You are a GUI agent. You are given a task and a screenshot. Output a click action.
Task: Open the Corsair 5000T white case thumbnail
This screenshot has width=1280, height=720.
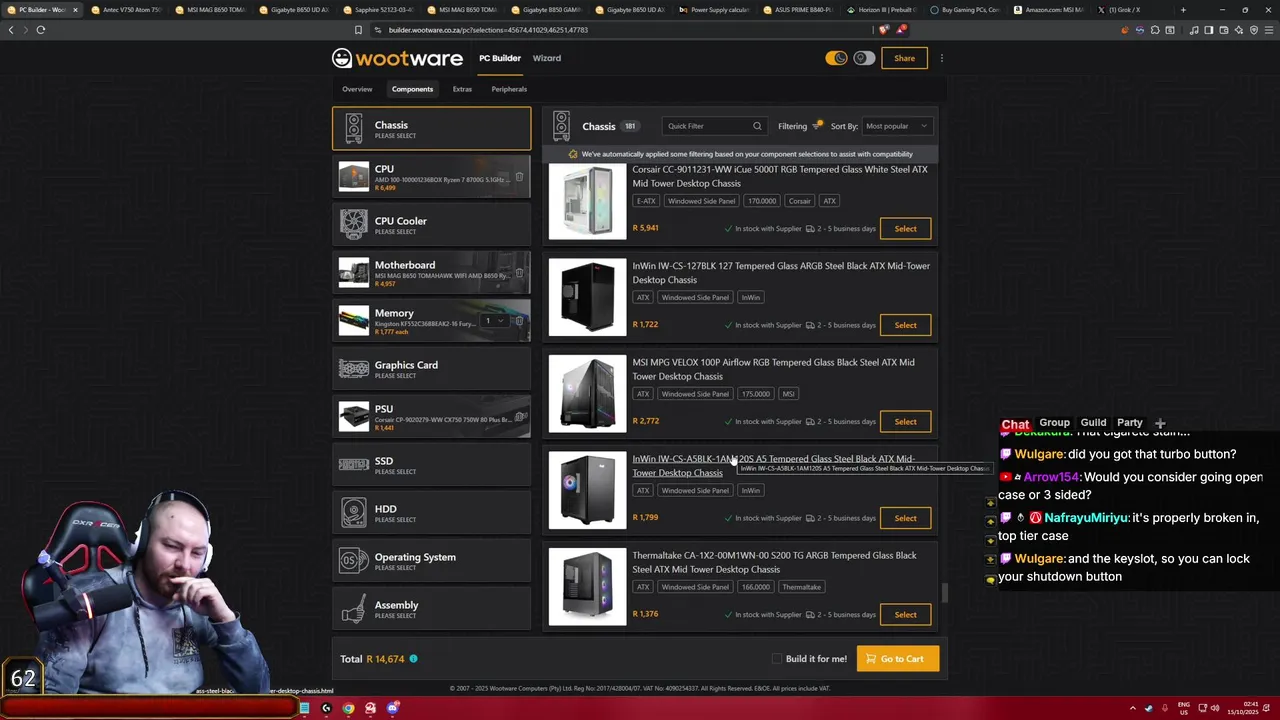tap(587, 201)
